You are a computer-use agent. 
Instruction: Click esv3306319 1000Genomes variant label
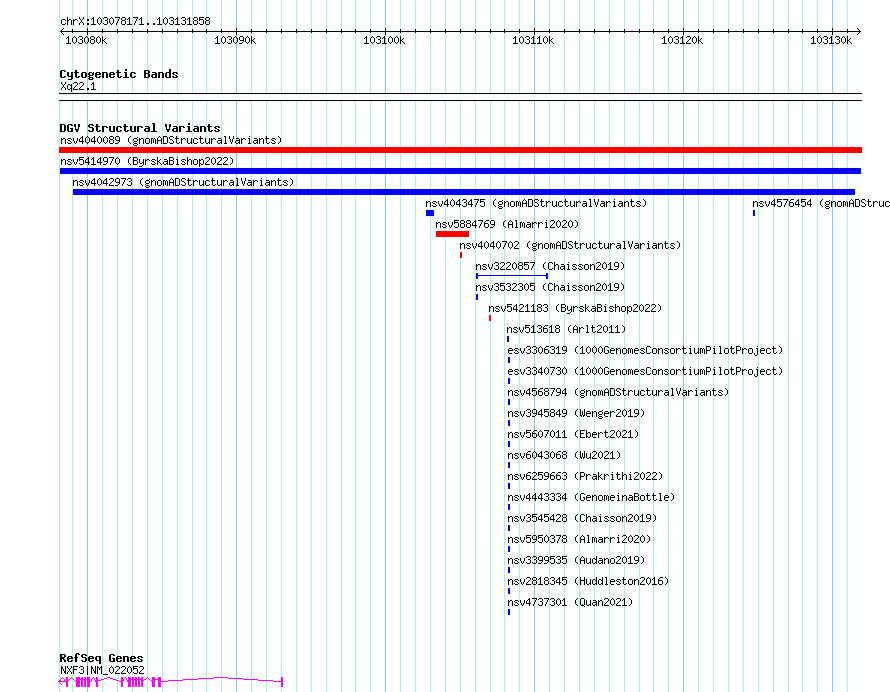pos(645,350)
